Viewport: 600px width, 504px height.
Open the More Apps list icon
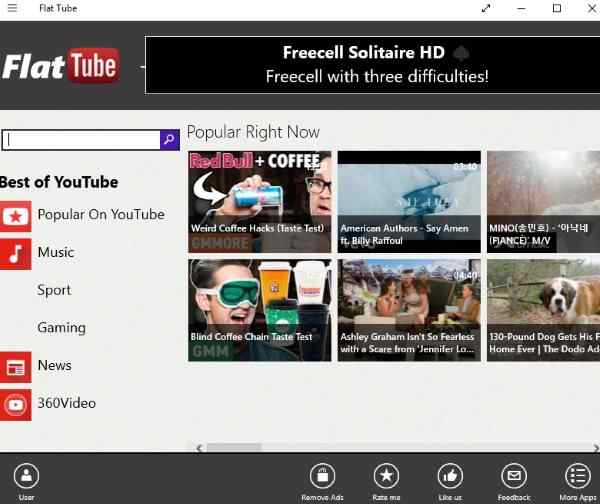(578, 476)
